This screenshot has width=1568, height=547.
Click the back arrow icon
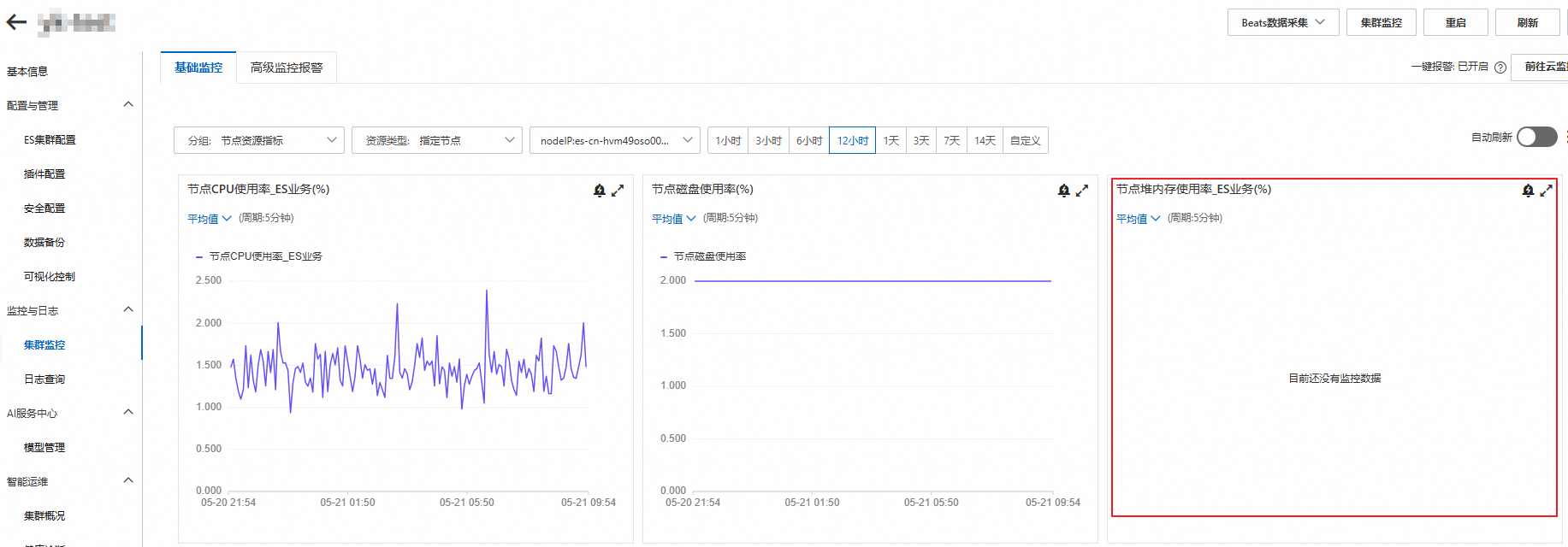(16, 23)
